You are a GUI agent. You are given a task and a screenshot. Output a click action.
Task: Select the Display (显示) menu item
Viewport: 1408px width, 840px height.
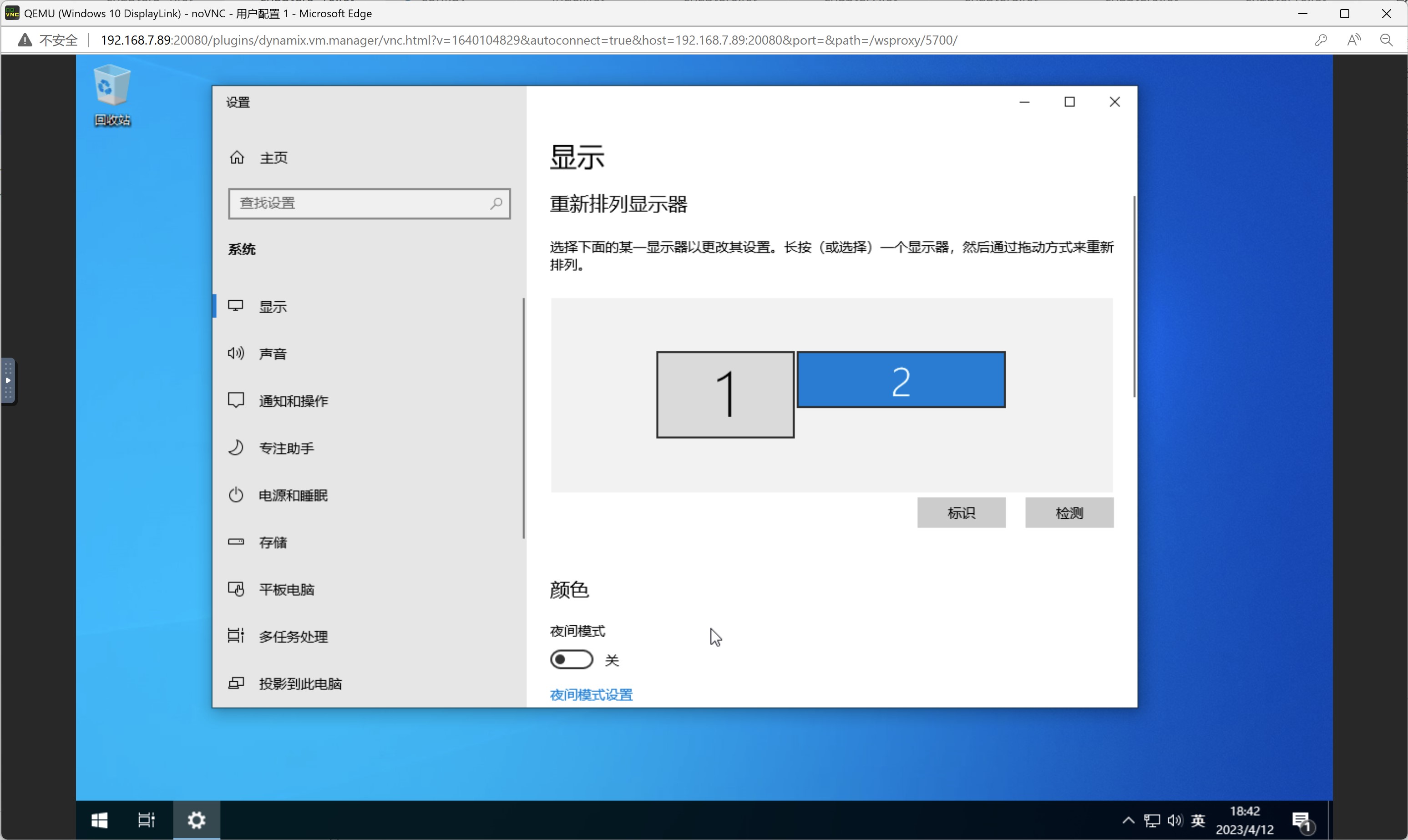pyautogui.click(x=273, y=307)
